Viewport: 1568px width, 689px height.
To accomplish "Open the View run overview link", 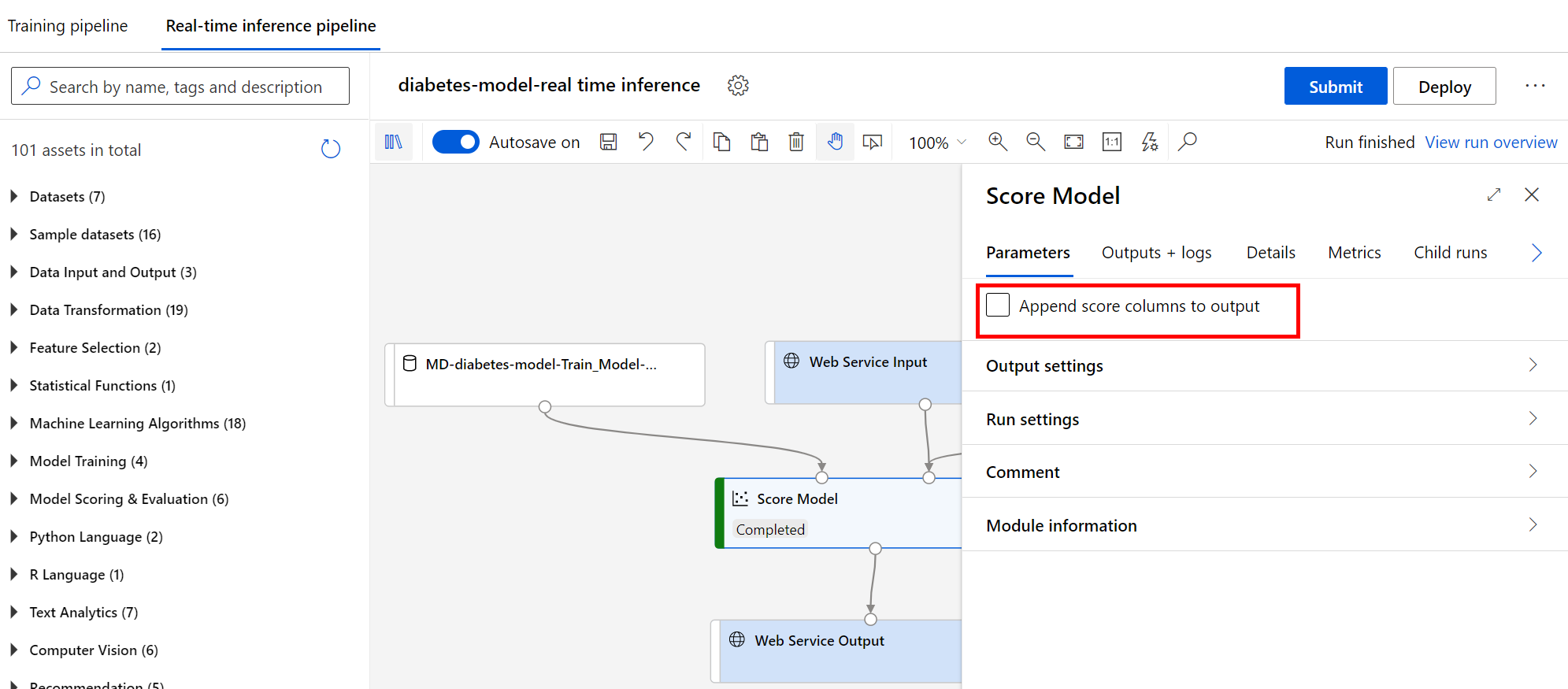I will click(x=1491, y=143).
